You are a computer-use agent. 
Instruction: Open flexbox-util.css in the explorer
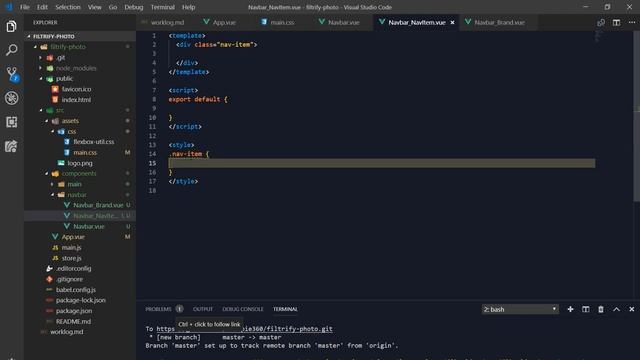click(x=94, y=142)
